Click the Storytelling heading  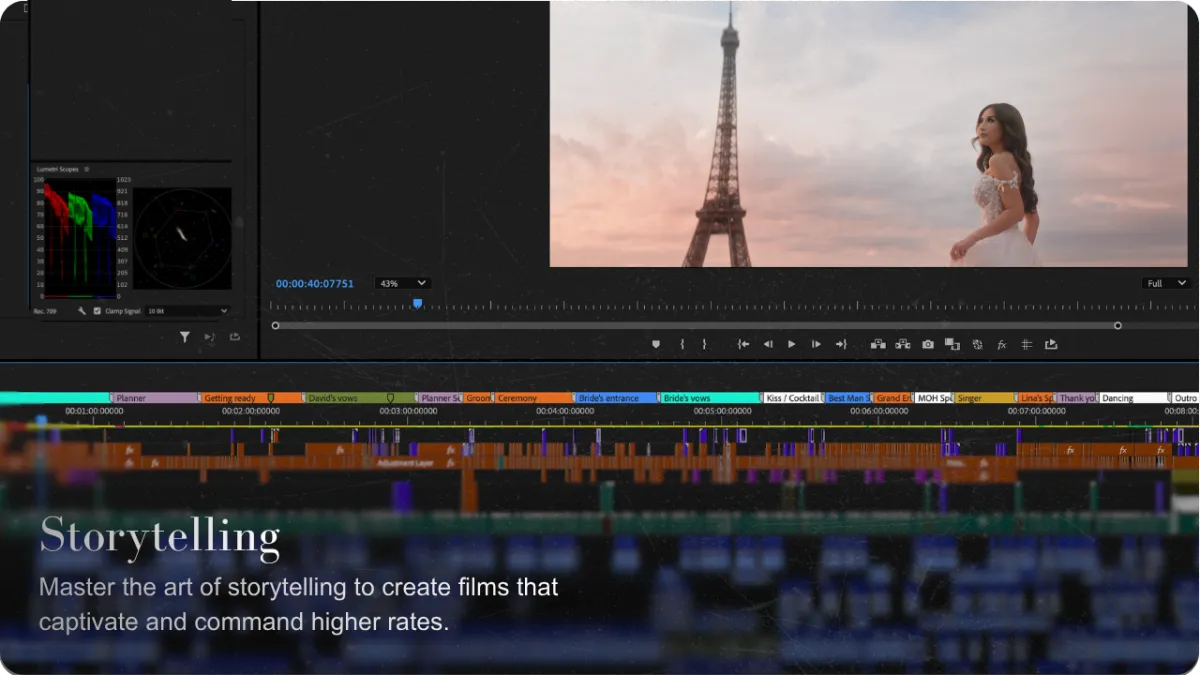point(160,536)
